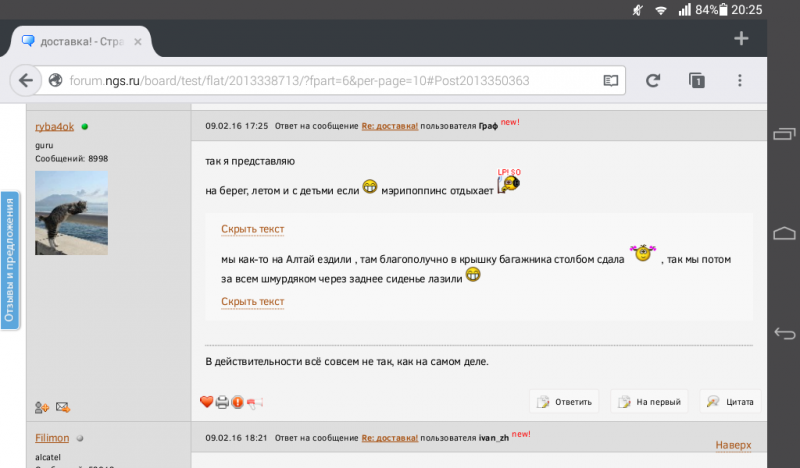800x468 pixels.
Task: Tap the browser back arrow button
Action: (25, 80)
